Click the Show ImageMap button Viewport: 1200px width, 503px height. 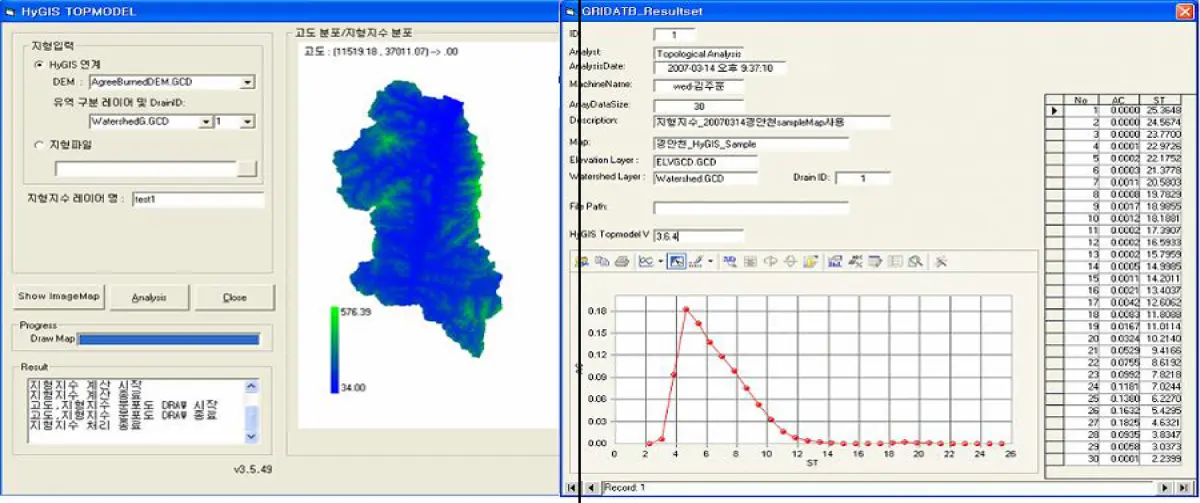click(x=60, y=297)
